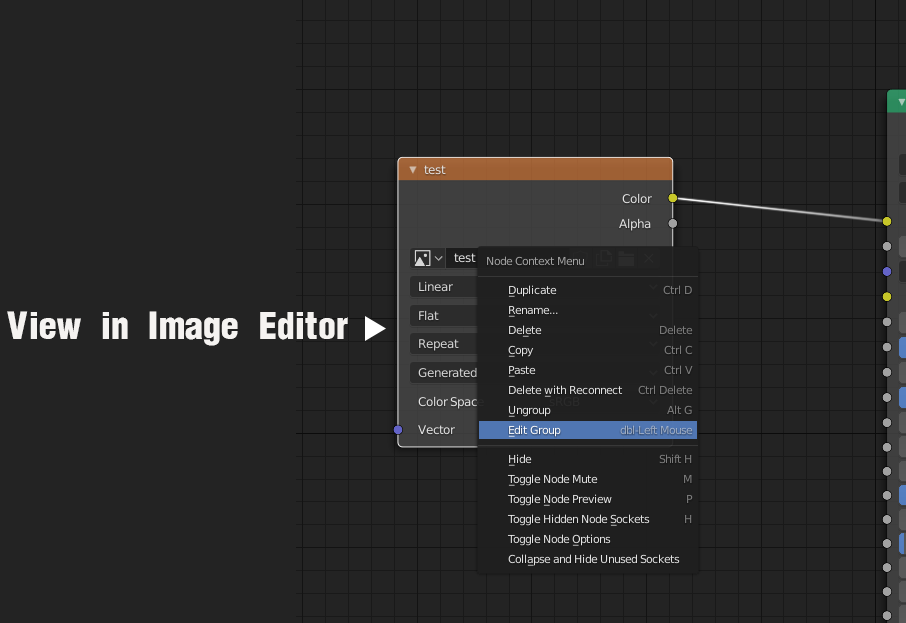906x623 pixels.
Task: Click the Color Space label in the test node
Action: click(448, 402)
